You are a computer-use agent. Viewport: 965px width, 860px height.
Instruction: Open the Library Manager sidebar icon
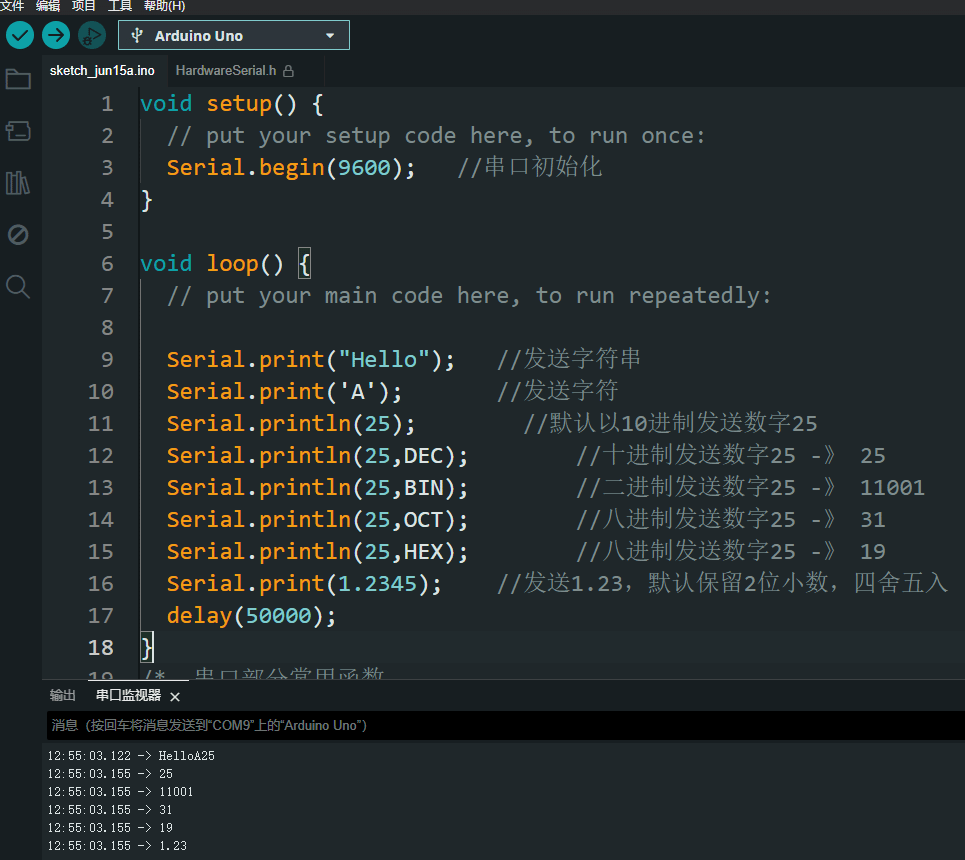click(18, 183)
